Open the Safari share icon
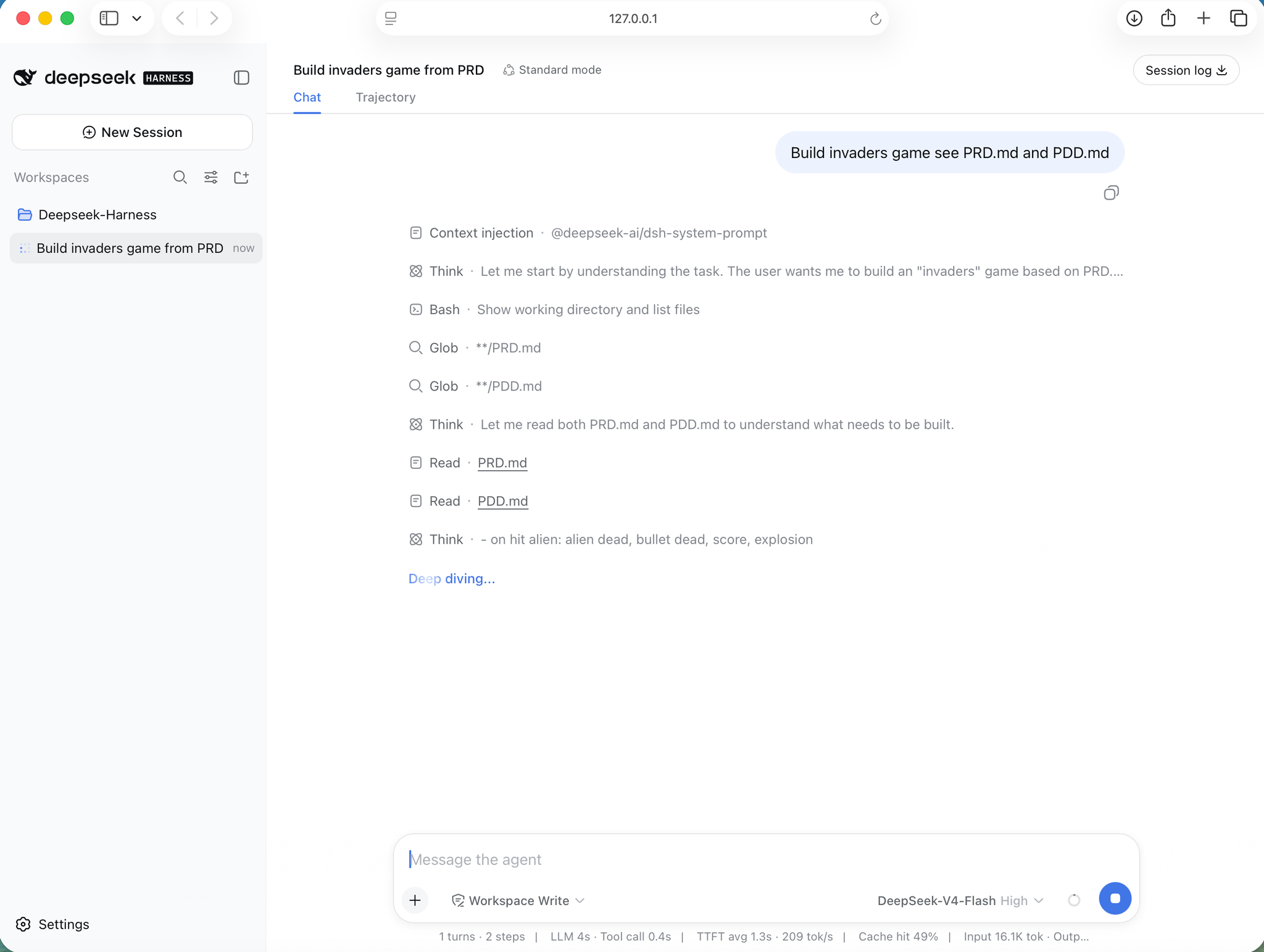The height and width of the screenshot is (952, 1264). [x=1168, y=18]
